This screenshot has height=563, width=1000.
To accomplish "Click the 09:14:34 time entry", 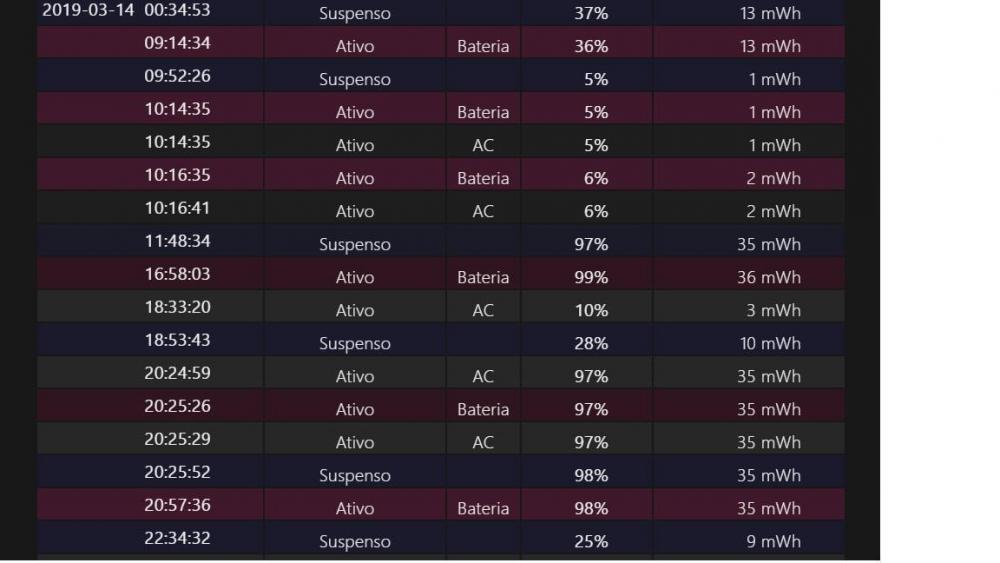I will click(177, 43).
